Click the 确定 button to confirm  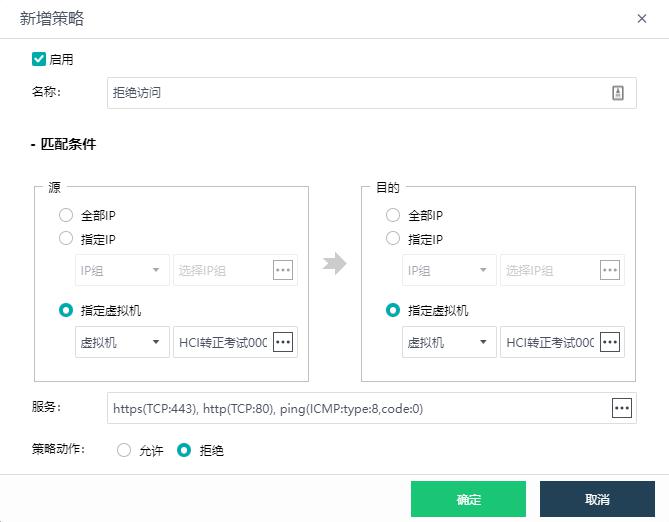[468, 499]
